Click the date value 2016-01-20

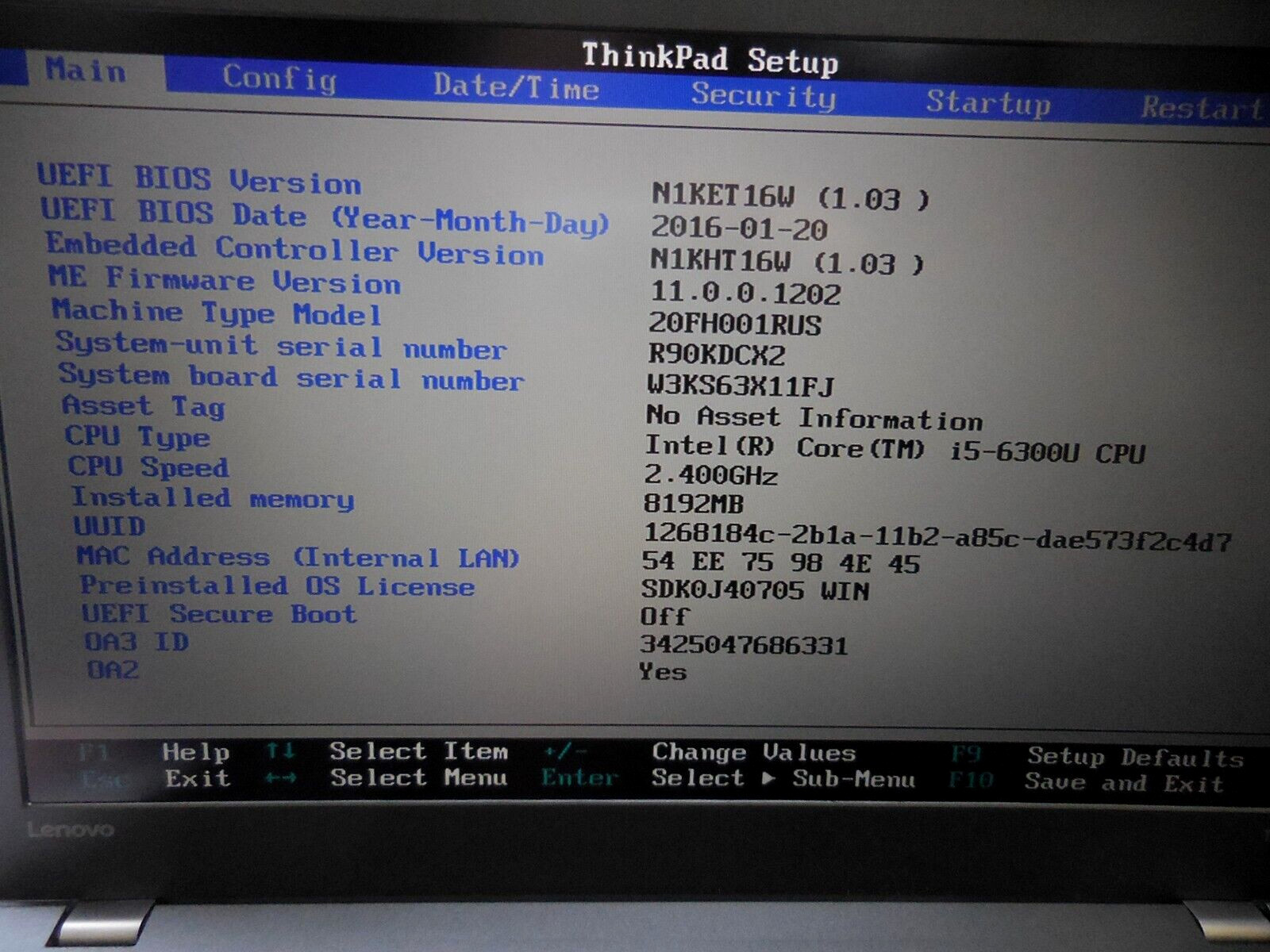click(739, 228)
